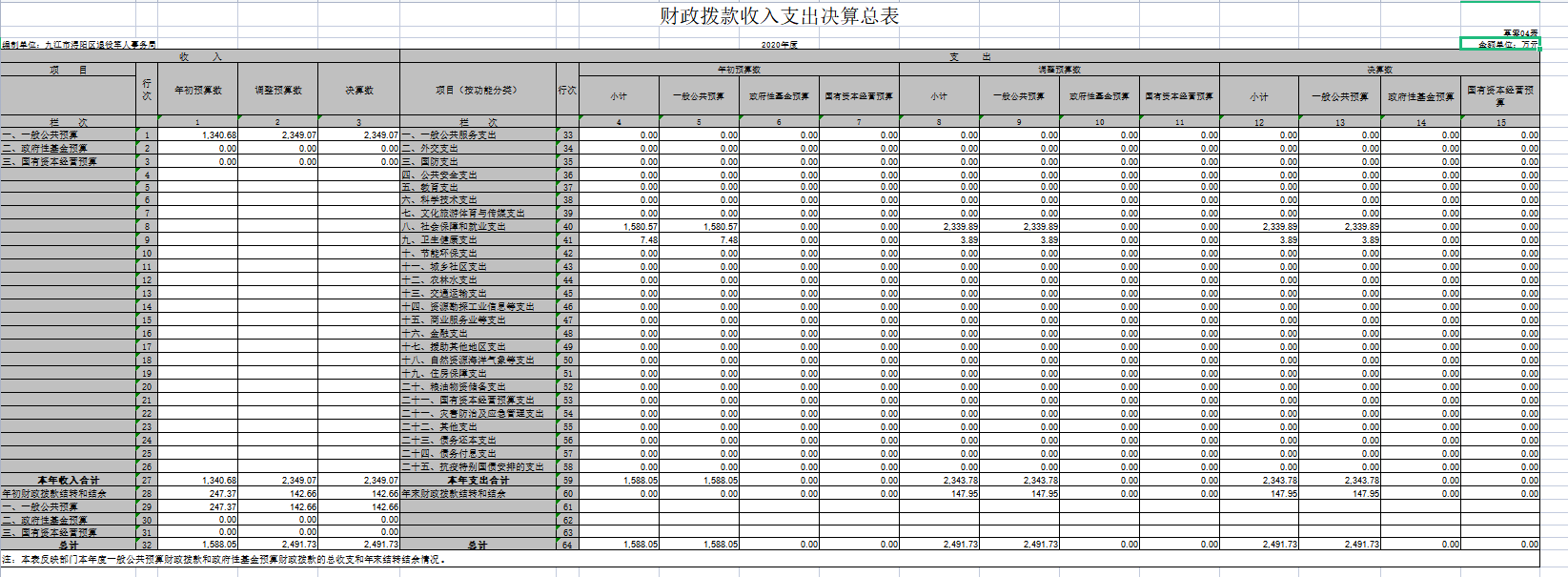Image resolution: width=1568 pixels, height=577 pixels.
Task: Select the footnote starting with 注：本表反映
Action: point(224,559)
